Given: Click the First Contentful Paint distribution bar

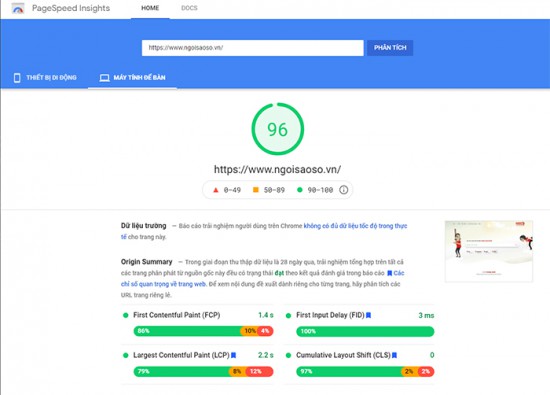Looking at the screenshot, I should [x=203, y=331].
